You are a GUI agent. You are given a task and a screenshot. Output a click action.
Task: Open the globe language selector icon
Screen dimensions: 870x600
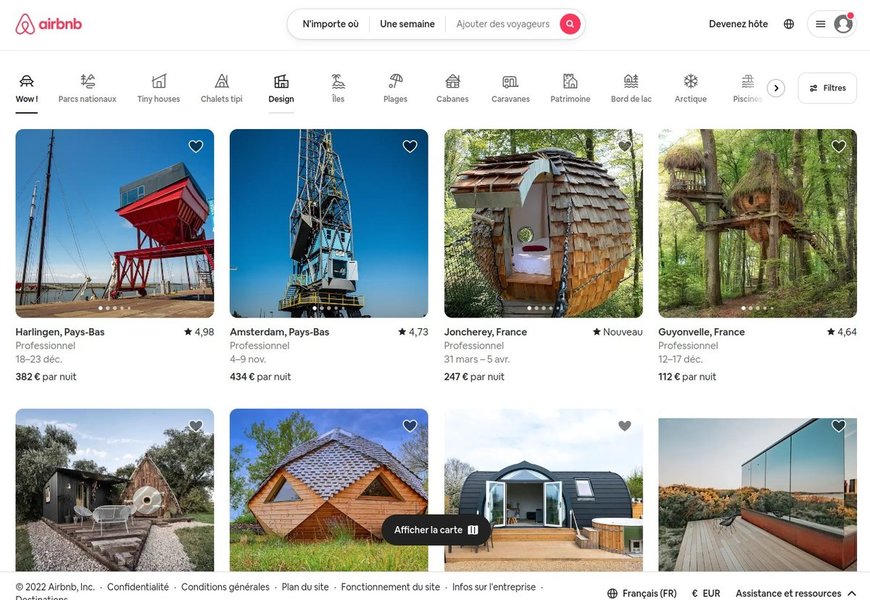tap(788, 24)
